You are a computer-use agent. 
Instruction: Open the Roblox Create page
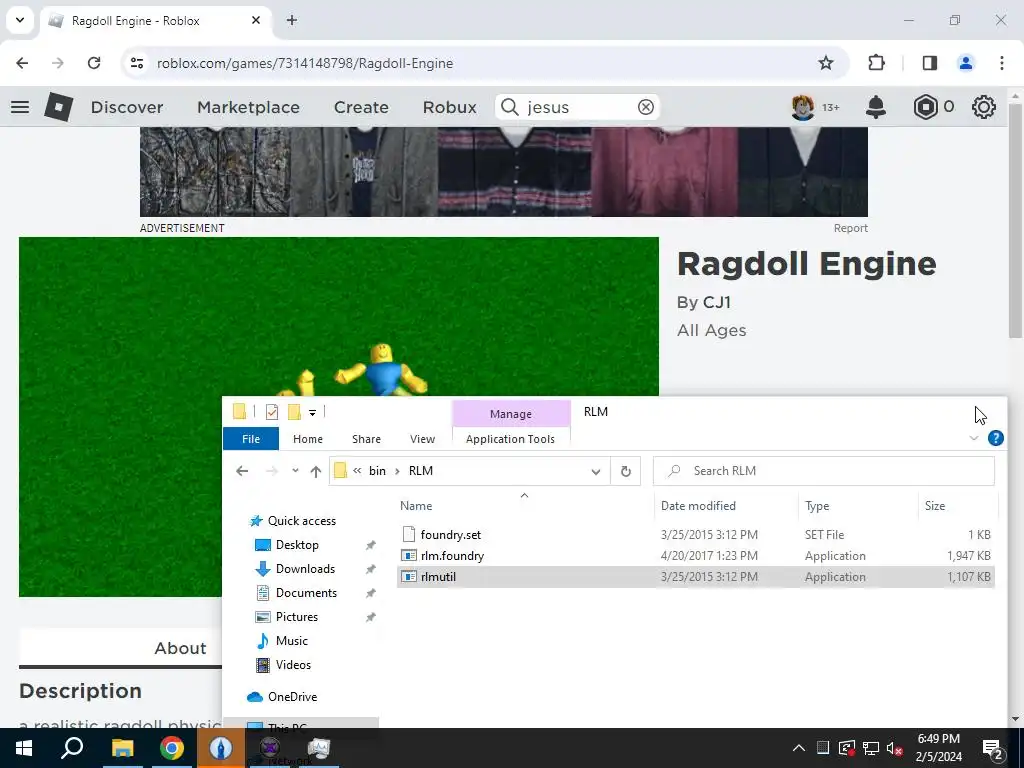[361, 107]
